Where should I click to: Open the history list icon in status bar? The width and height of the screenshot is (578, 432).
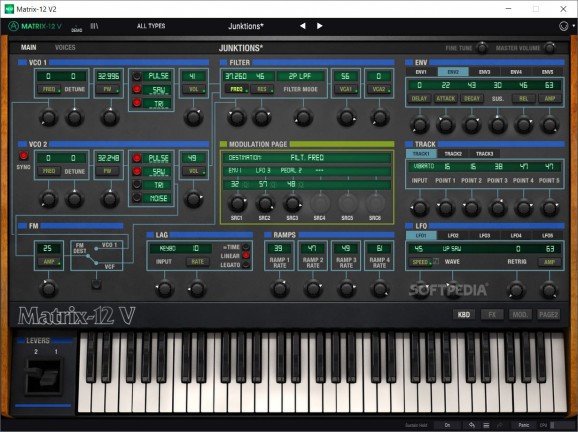point(486,425)
